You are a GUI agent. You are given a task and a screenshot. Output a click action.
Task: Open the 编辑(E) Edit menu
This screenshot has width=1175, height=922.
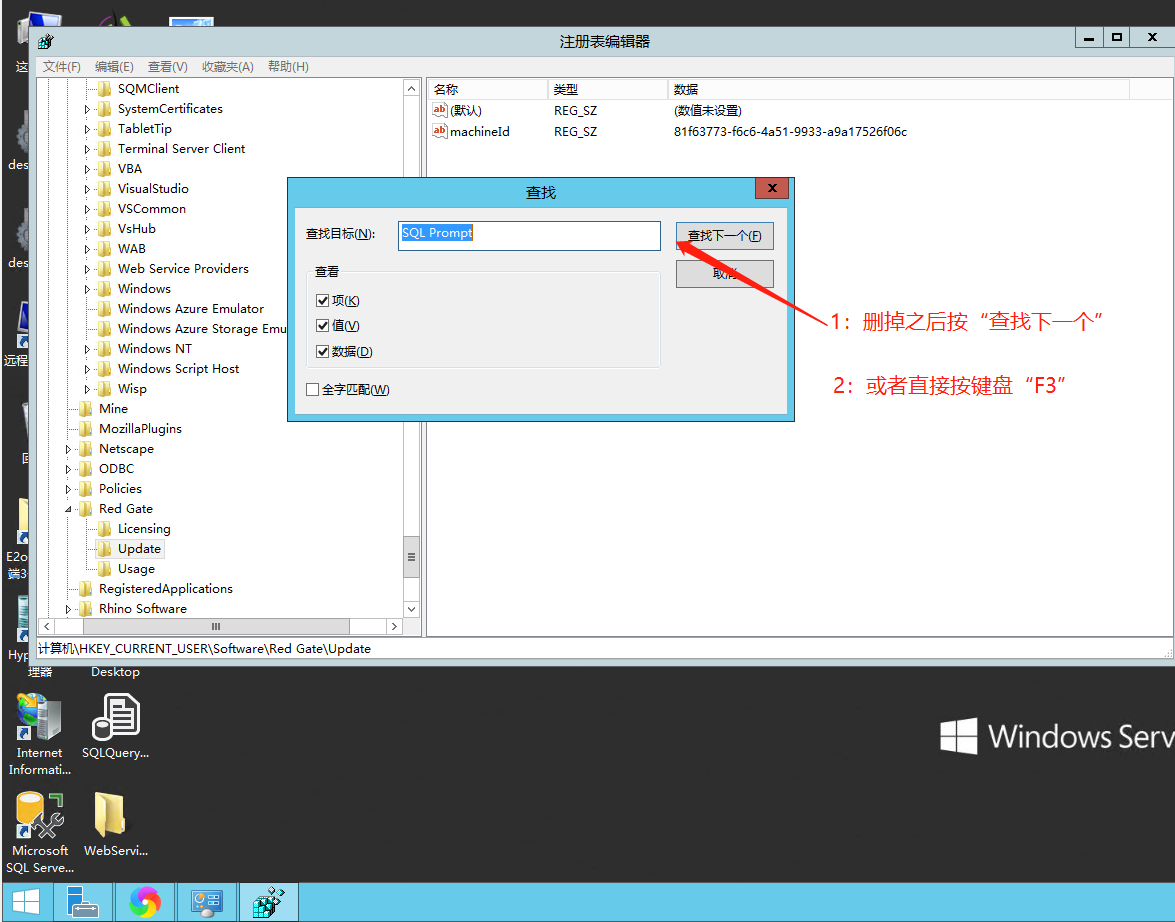click(114, 67)
